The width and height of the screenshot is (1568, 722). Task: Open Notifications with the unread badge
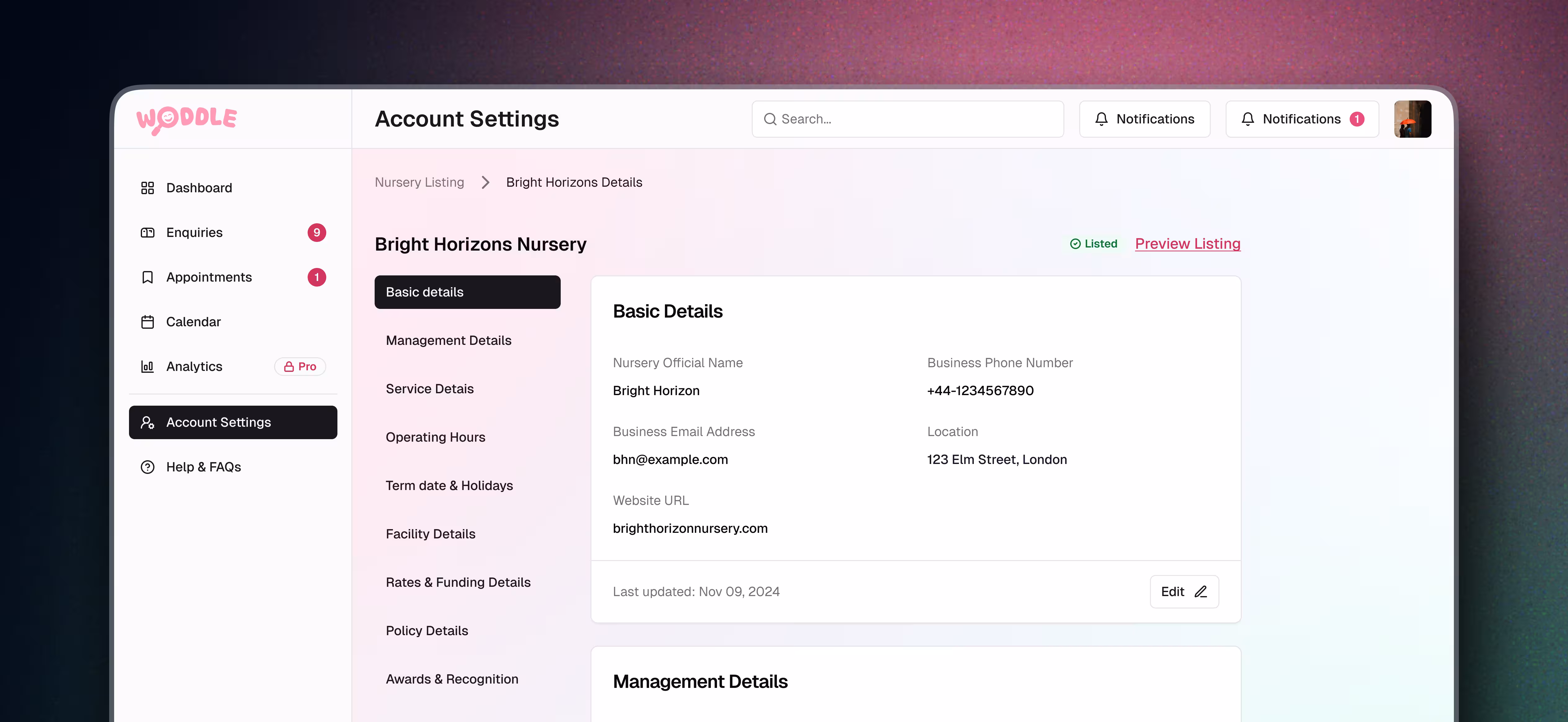pos(1301,119)
